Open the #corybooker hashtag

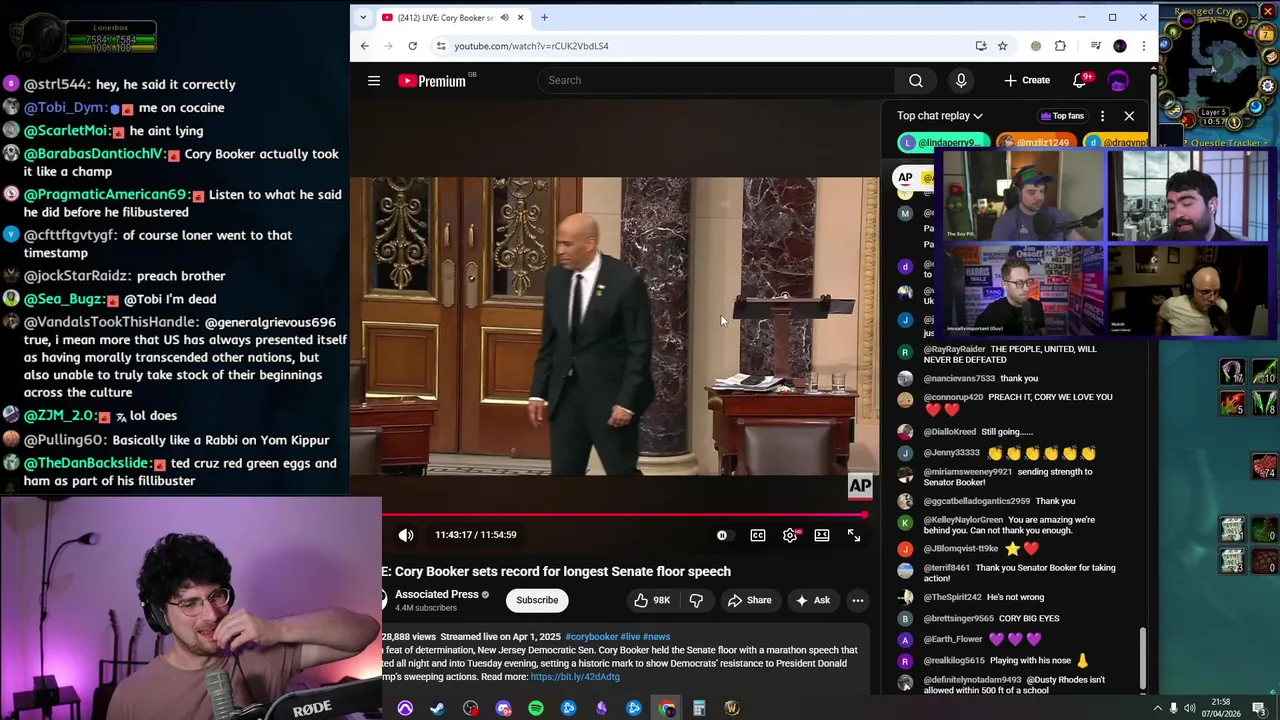point(590,637)
